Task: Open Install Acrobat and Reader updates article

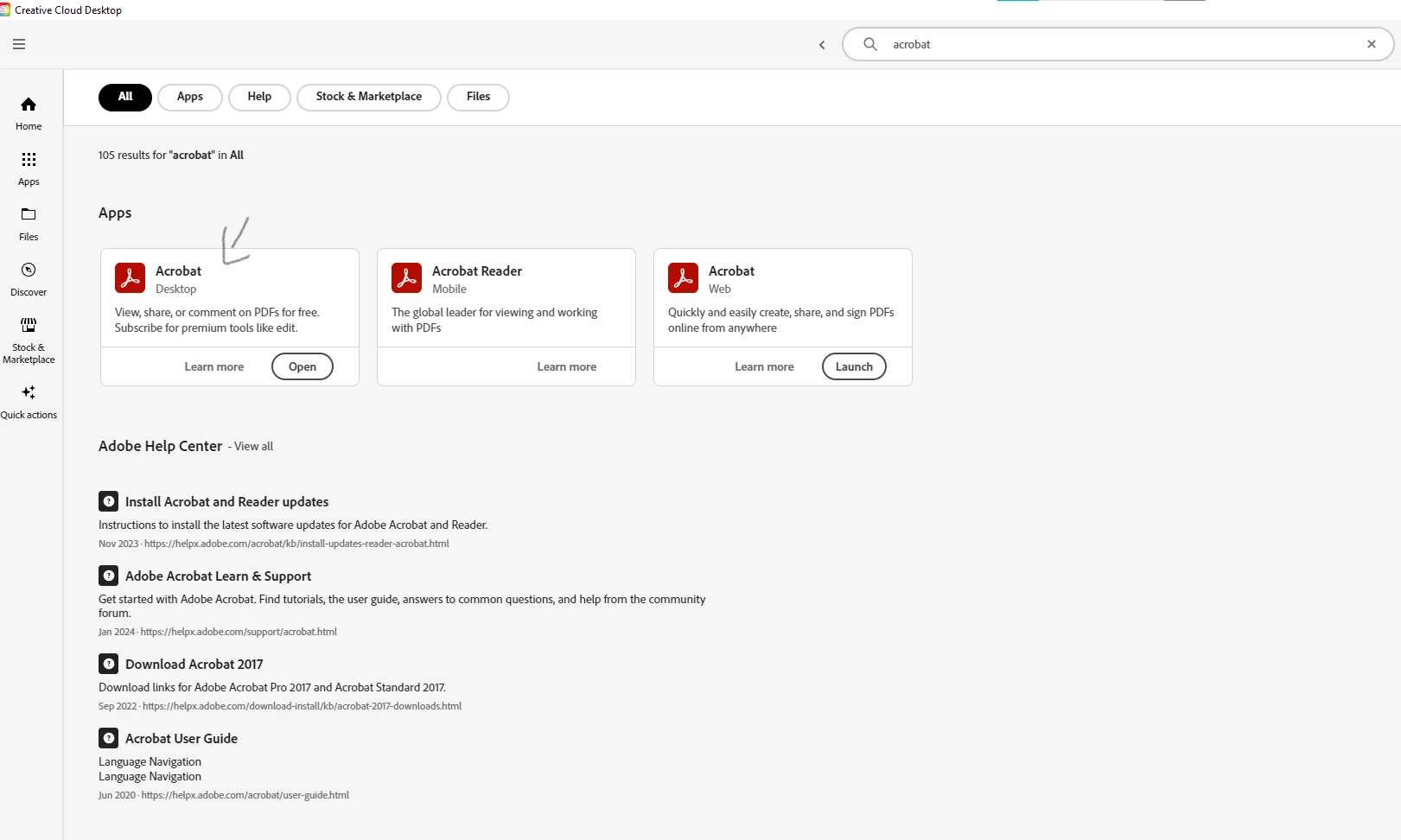Action: pyautogui.click(x=227, y=501)
